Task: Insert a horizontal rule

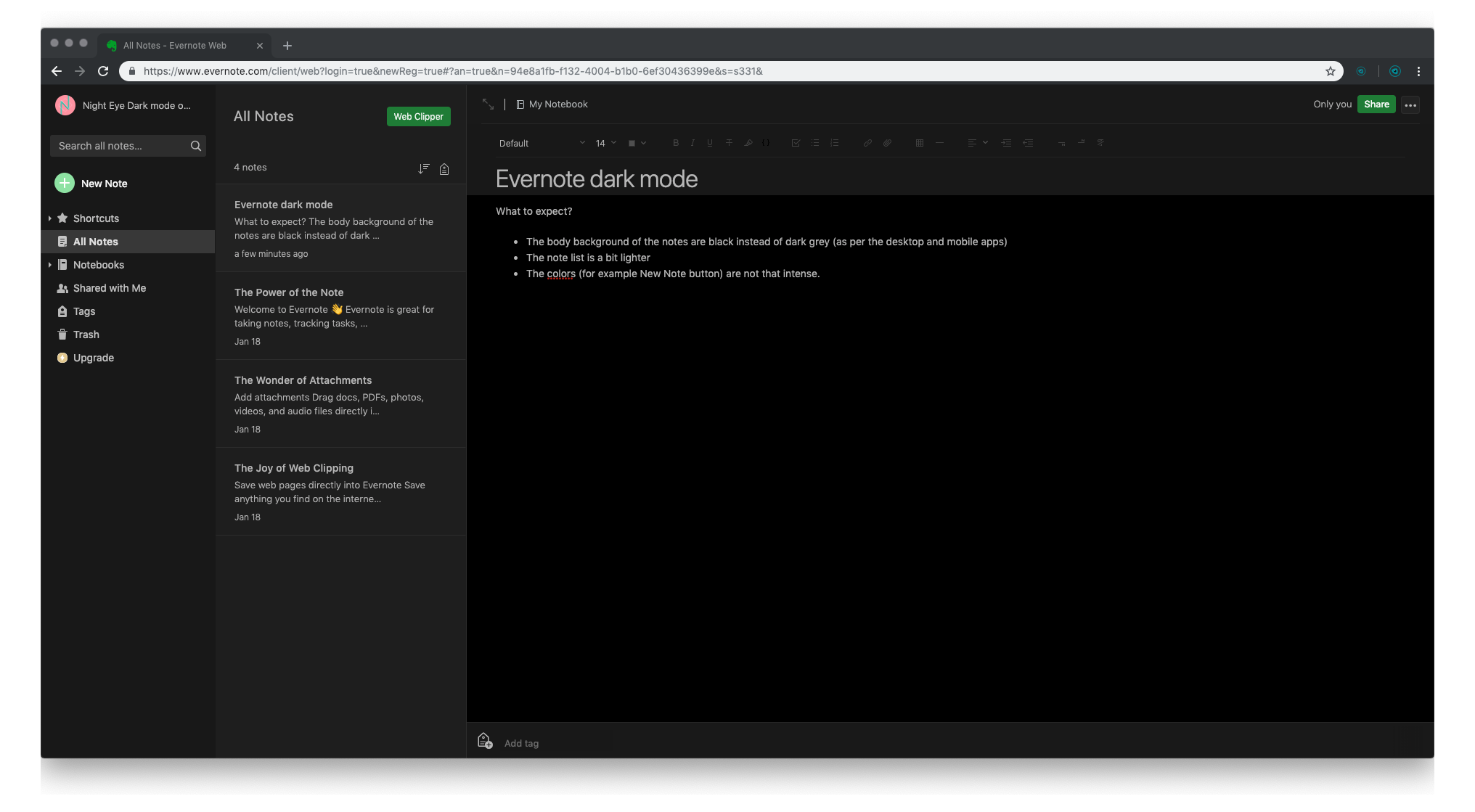Action: coord(939,143)
